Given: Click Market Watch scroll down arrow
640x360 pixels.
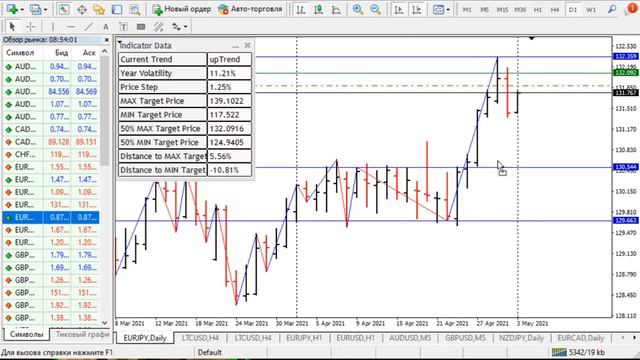Looking at the screenshot, I should click(x=104, y=323).
